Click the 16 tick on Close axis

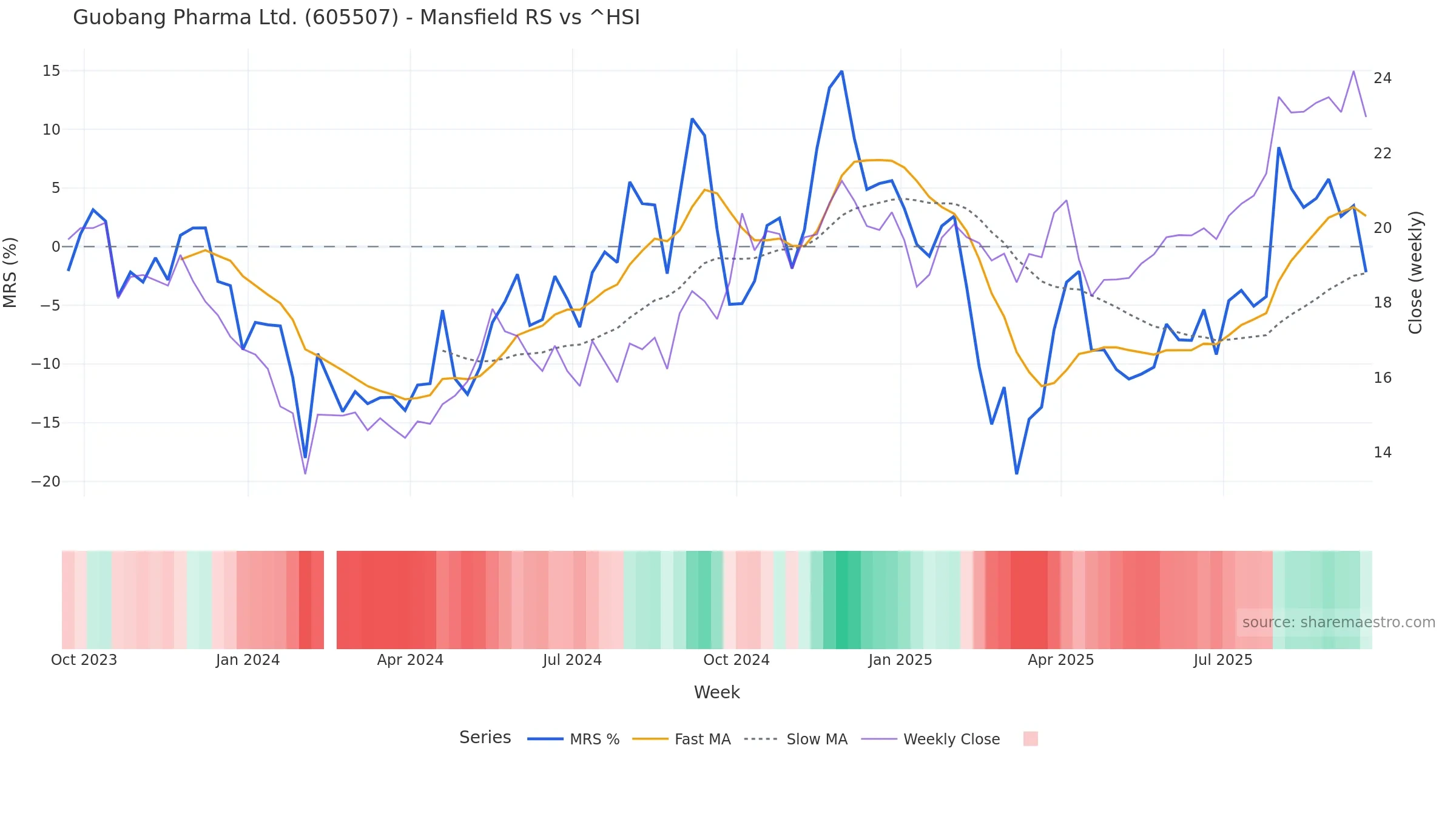click(x=1383, y=378)
